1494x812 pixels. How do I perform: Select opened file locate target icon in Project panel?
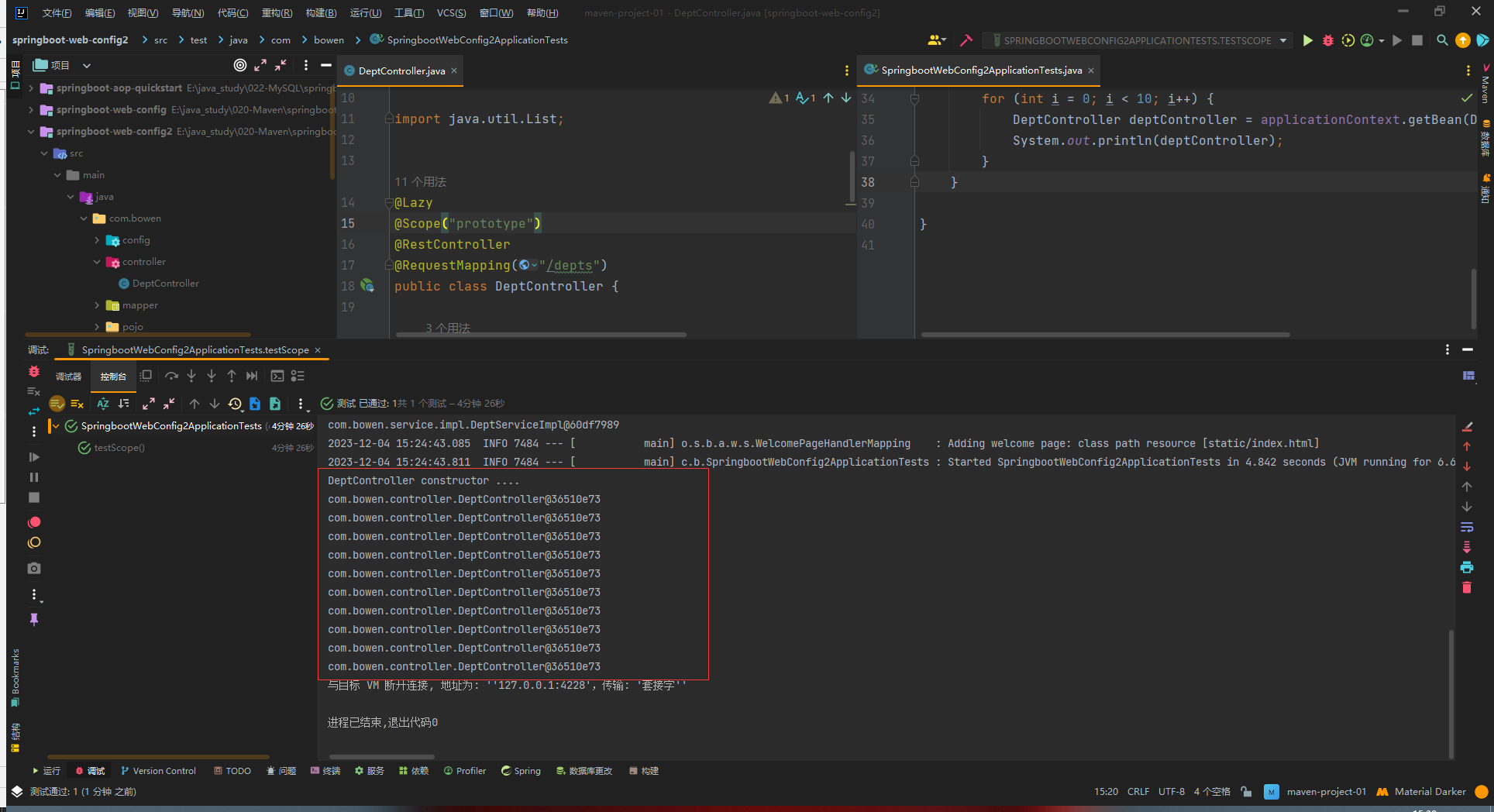point(240,65)
